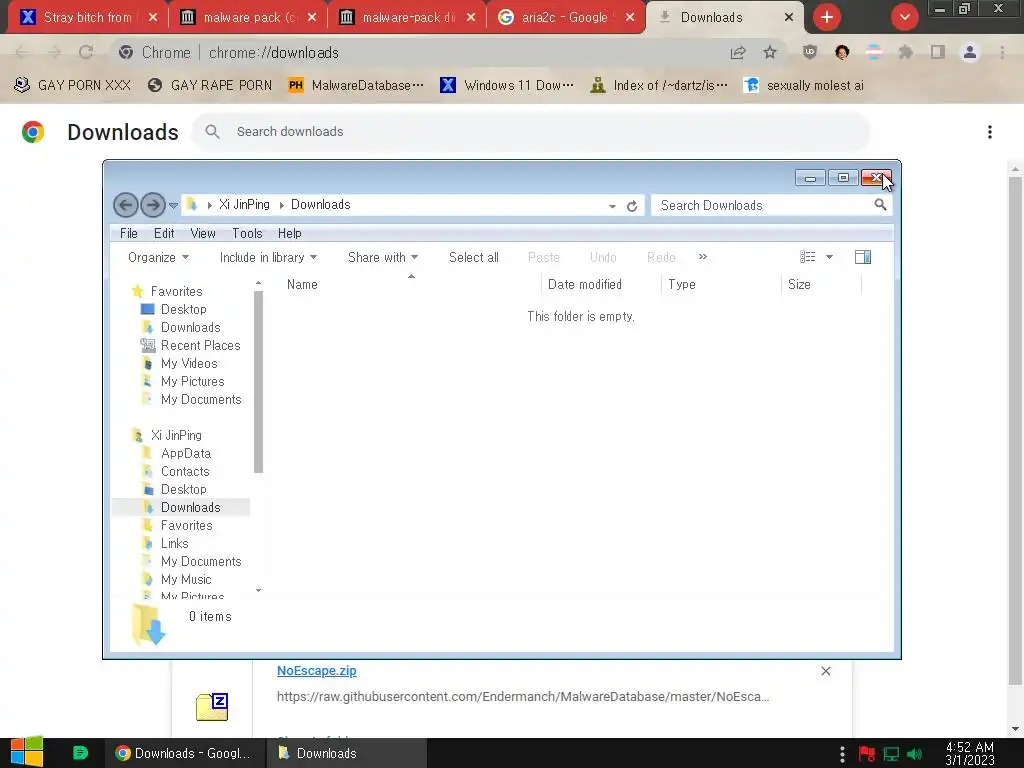Viewport: 1024px width, 768px height.
Task: Click the Xi JinPing breadcrumb in the address bar
Action: pyautogui.click(x=244, y=204)
